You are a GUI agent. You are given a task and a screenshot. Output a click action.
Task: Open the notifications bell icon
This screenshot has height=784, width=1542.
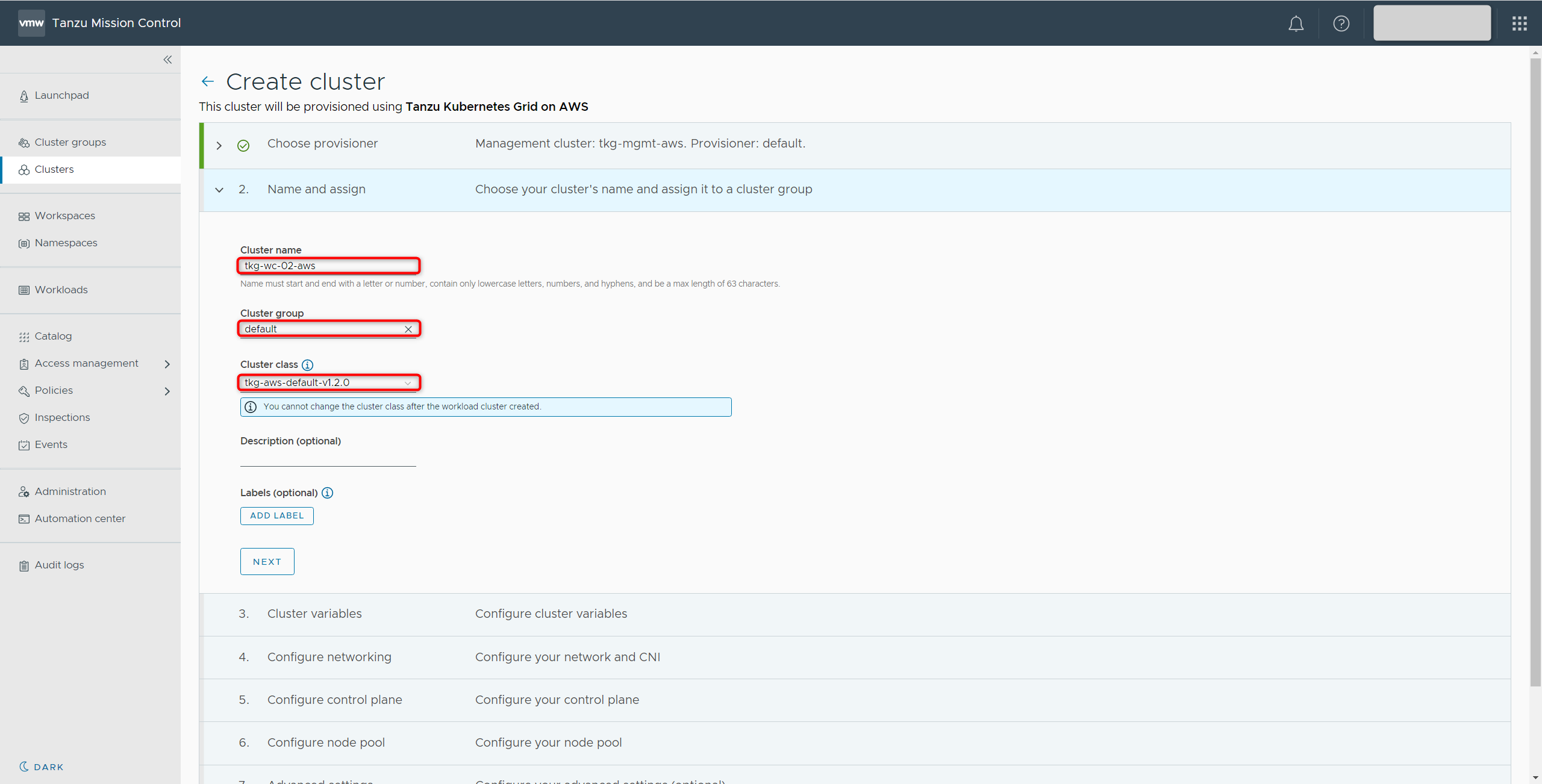coord(1296,23)
